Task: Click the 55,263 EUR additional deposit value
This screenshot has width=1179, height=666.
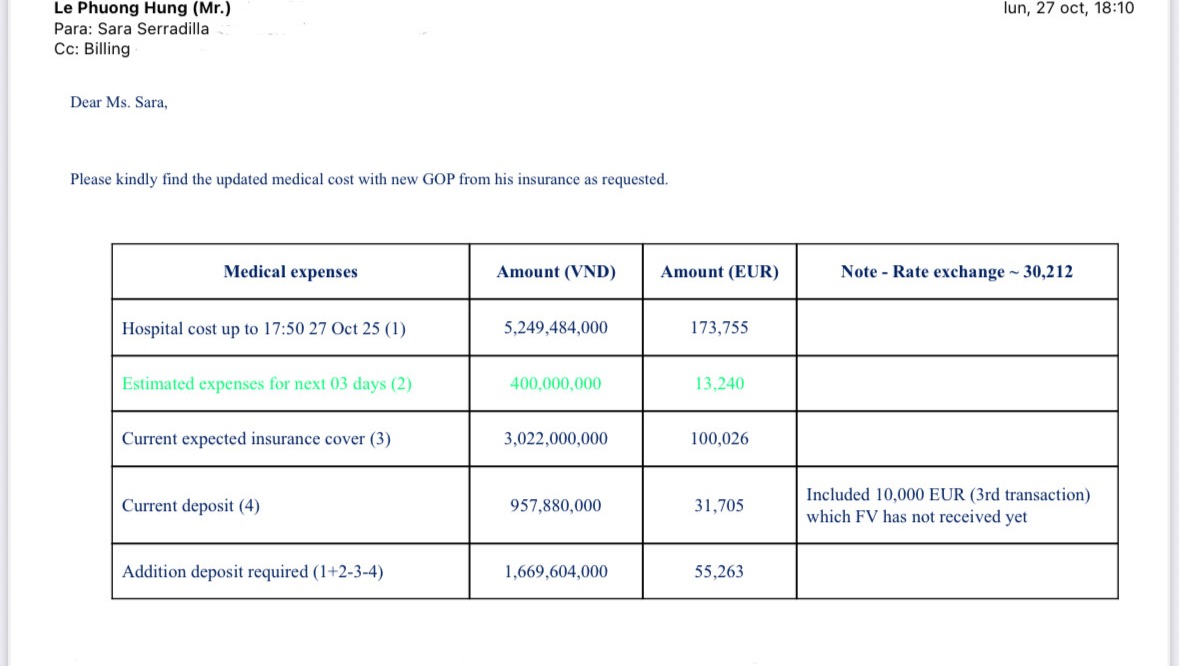Action: [x=719, y=572]
